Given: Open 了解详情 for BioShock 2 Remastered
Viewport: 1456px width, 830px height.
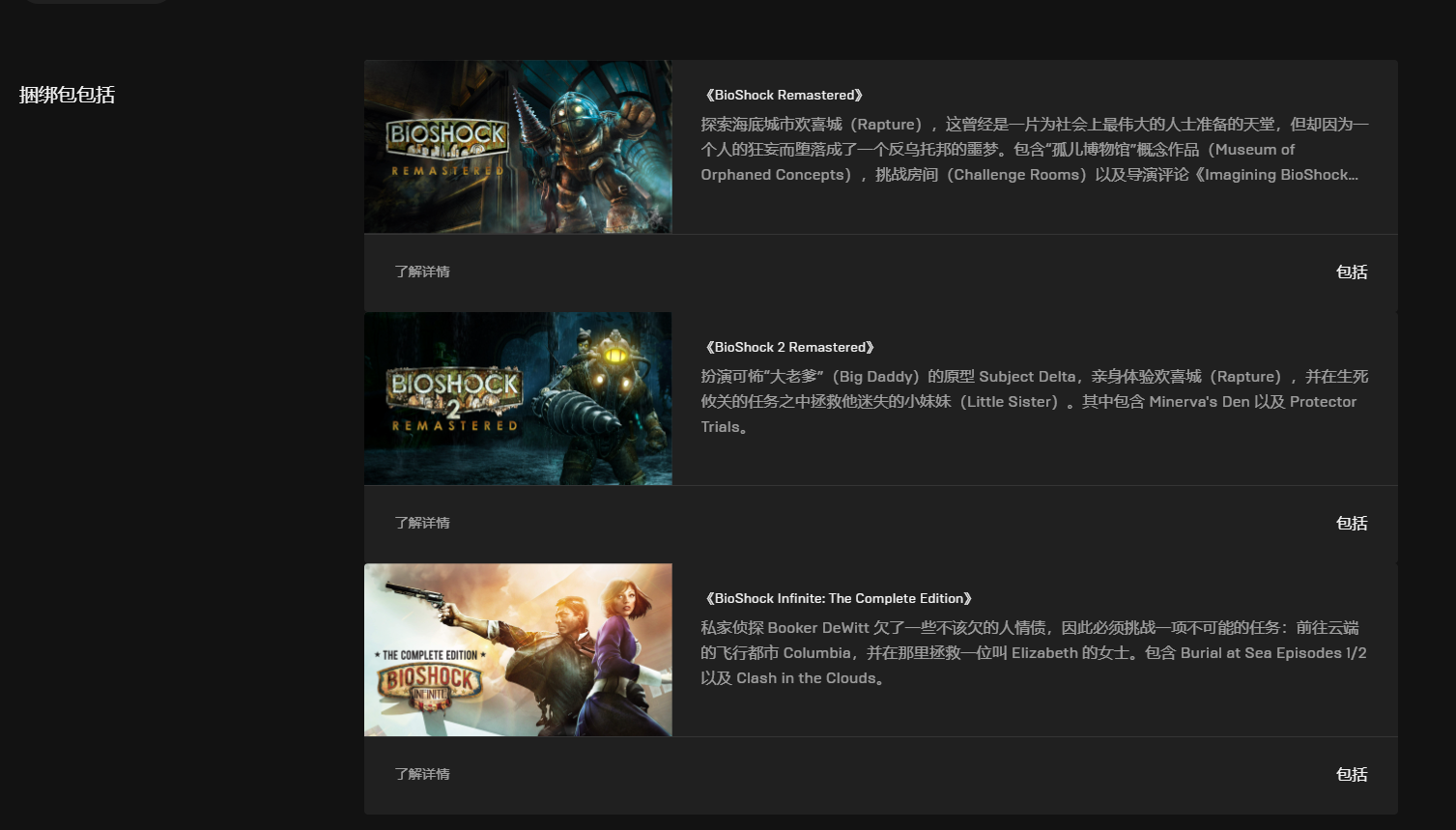Looking at the screenshot, I should click(x=422, y=523).
